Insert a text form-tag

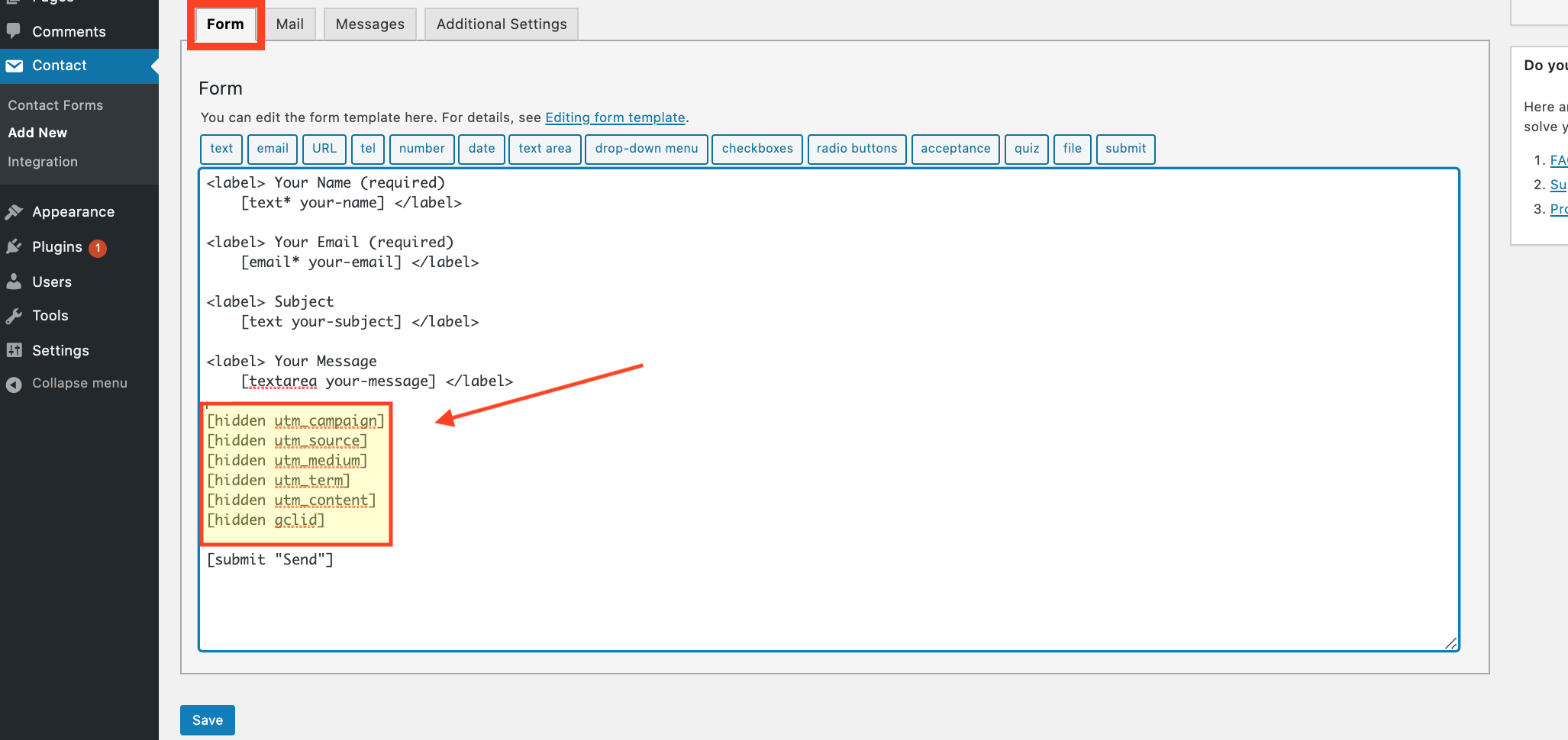pyautogui.click(x=221, y=149)
